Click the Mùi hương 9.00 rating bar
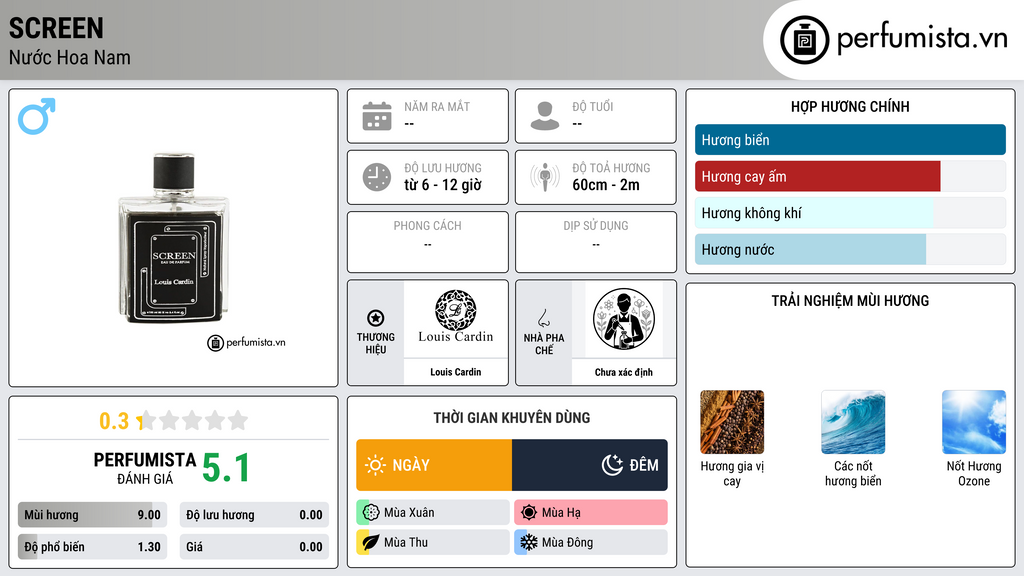Screen dimensions: 1024x576 [x=92, y=515]
